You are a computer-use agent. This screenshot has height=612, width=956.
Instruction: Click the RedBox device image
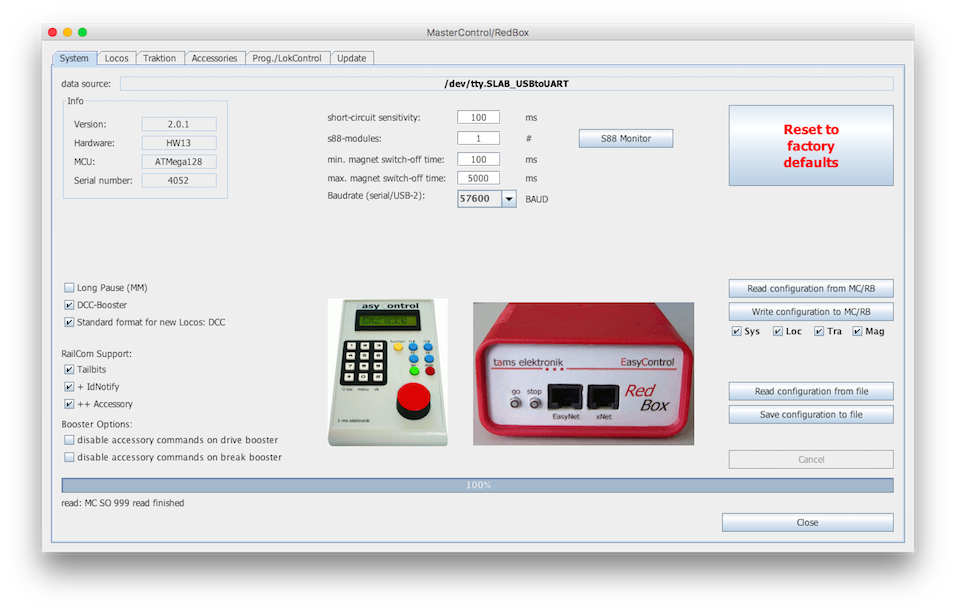[x=583, y=374]
